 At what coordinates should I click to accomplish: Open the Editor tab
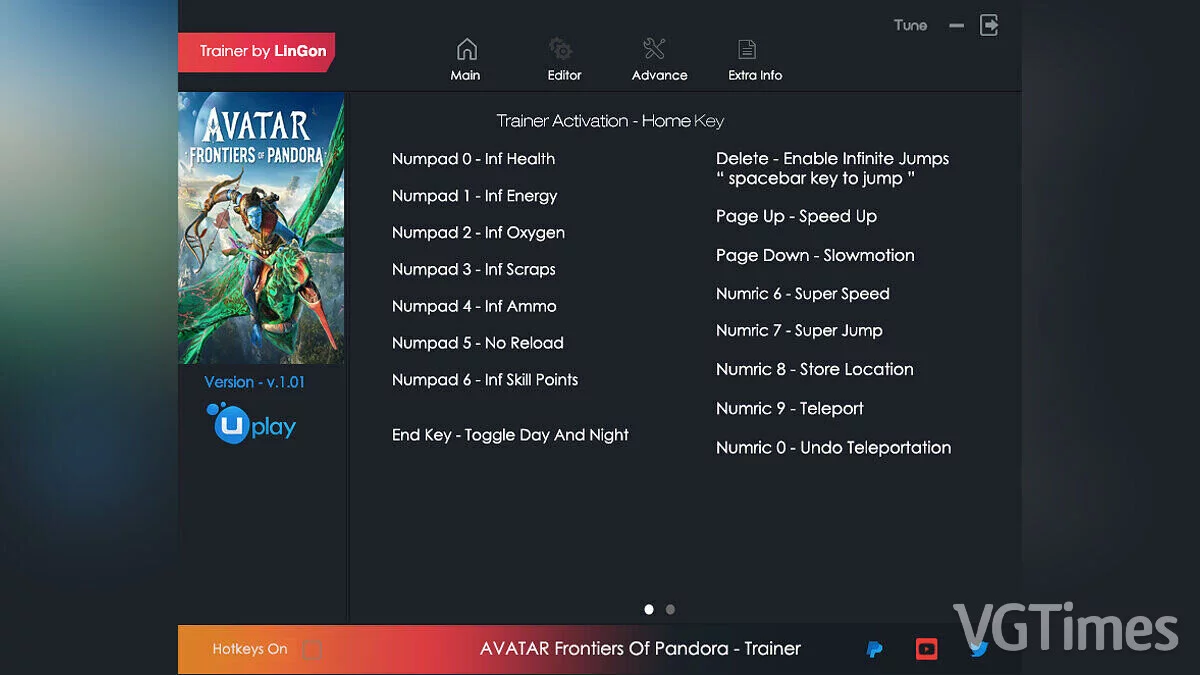(x=563, y=57)
